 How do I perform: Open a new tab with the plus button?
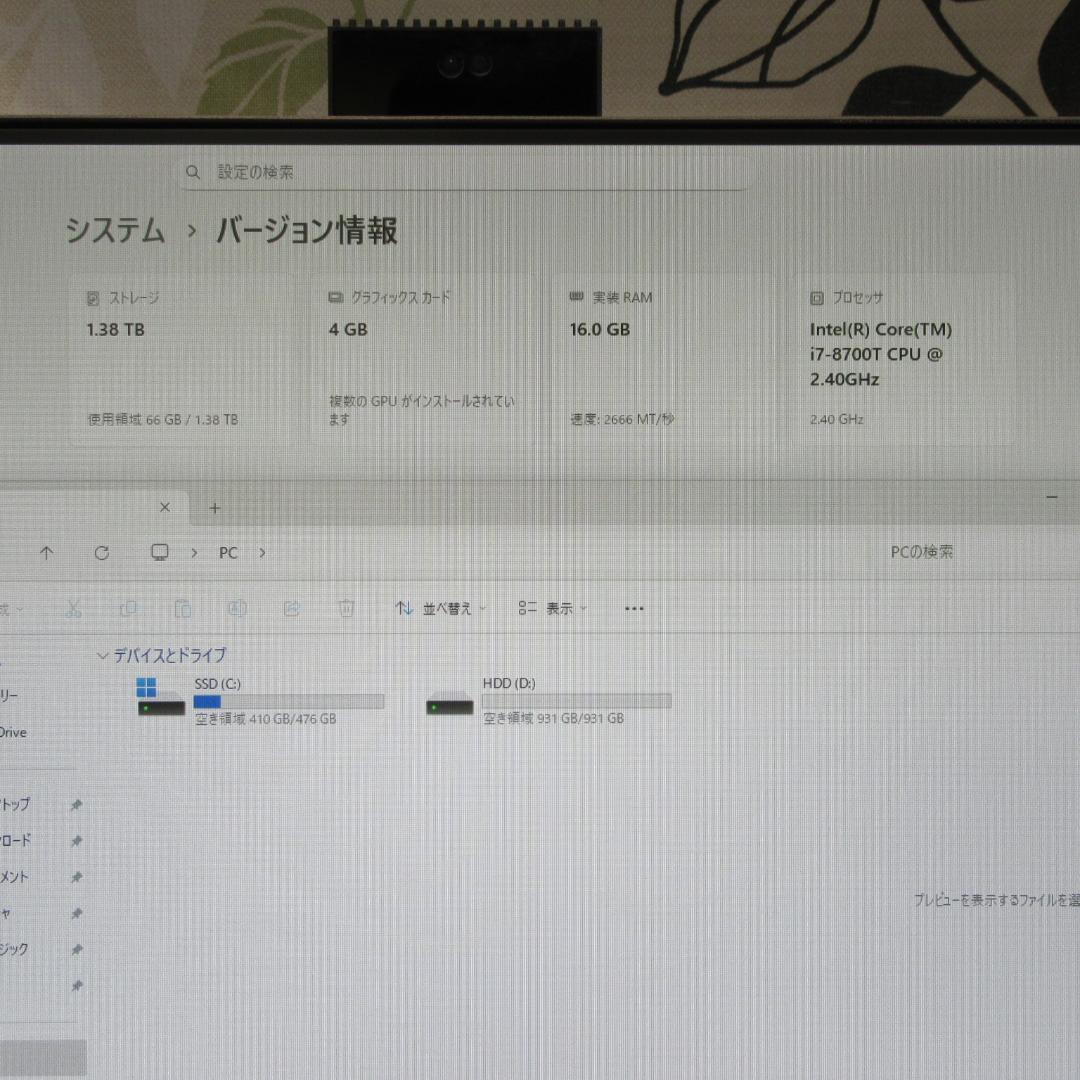pyautogui.click(x=214, y=508)
